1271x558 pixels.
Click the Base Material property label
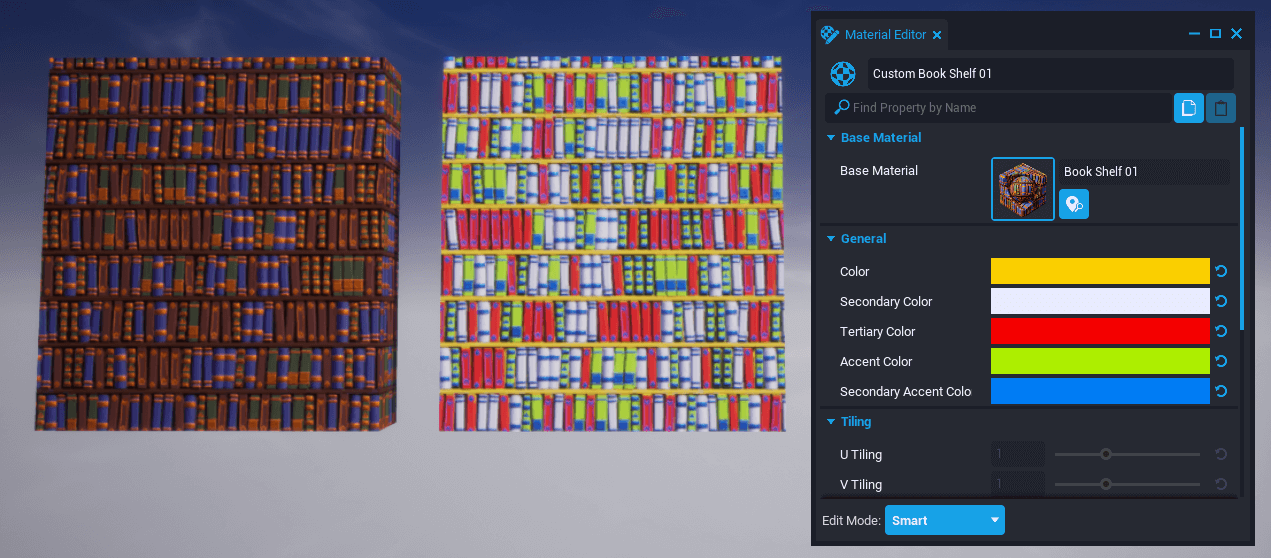[x=879, y=171]
